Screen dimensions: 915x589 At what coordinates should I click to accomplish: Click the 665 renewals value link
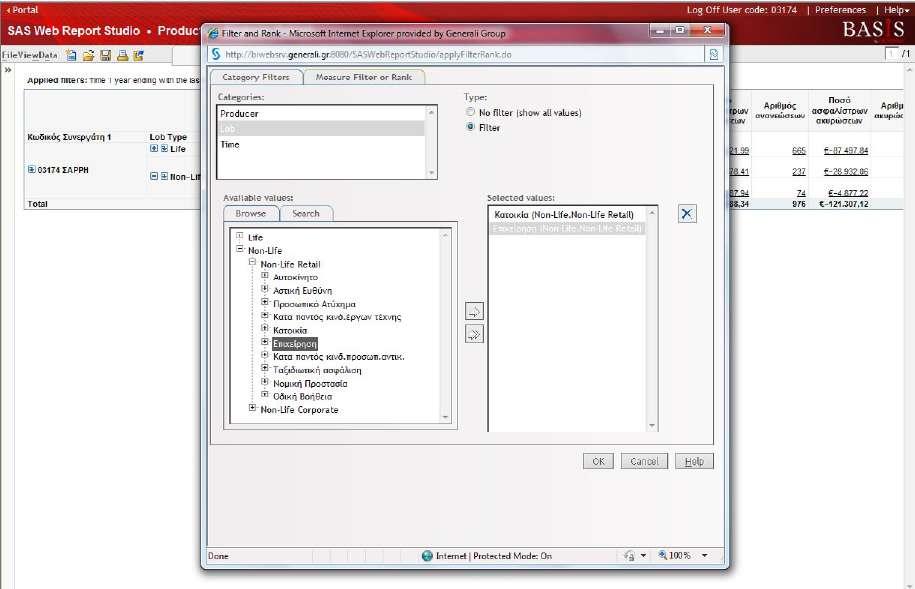tap(799, 151)
